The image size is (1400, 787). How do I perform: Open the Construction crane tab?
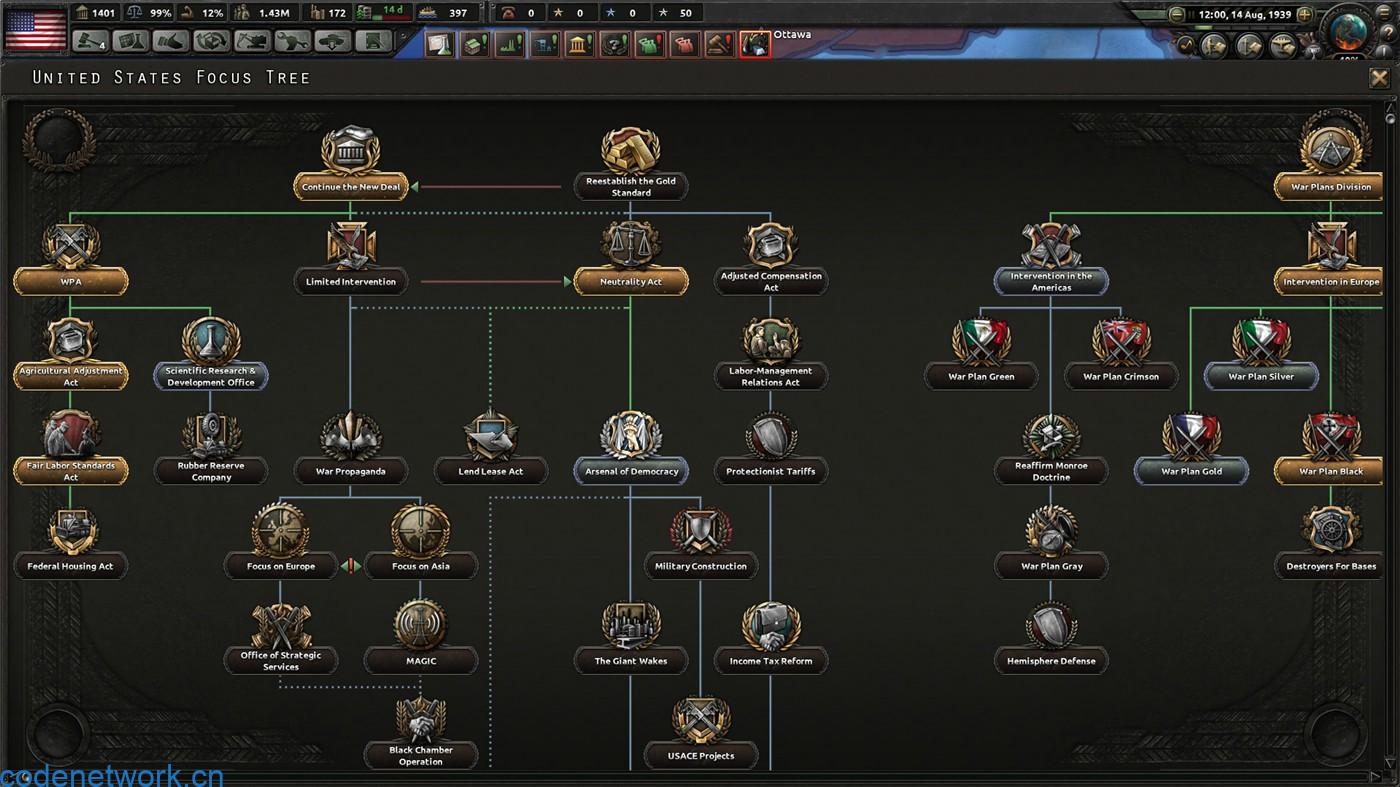251,42
